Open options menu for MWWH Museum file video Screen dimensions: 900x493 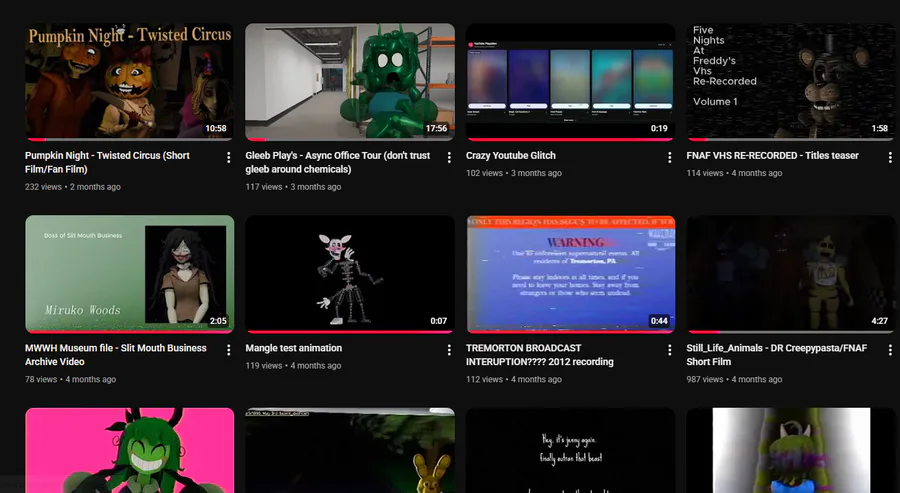(x=228, y=350)
